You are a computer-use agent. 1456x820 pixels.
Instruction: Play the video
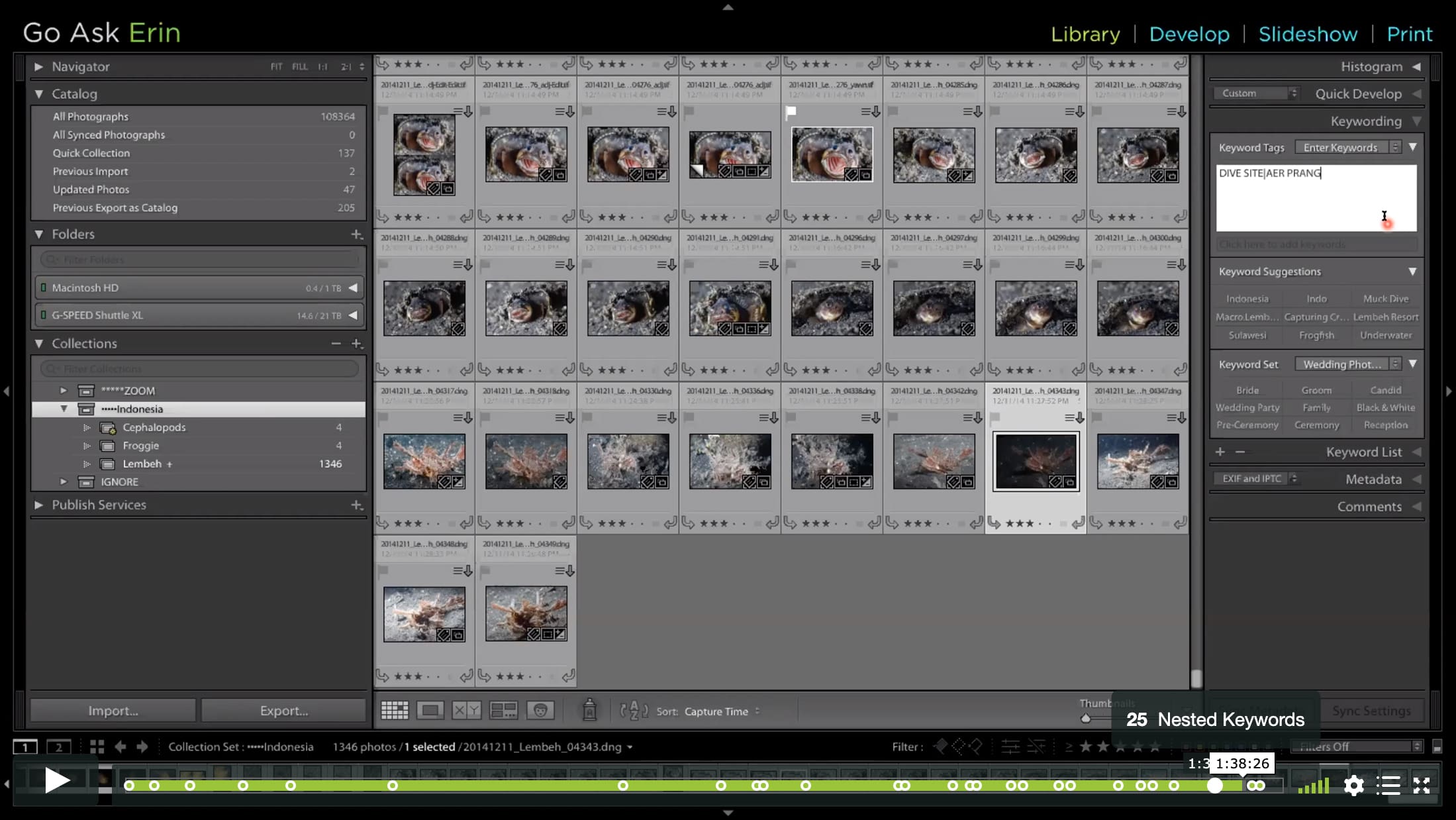[58, 780]
